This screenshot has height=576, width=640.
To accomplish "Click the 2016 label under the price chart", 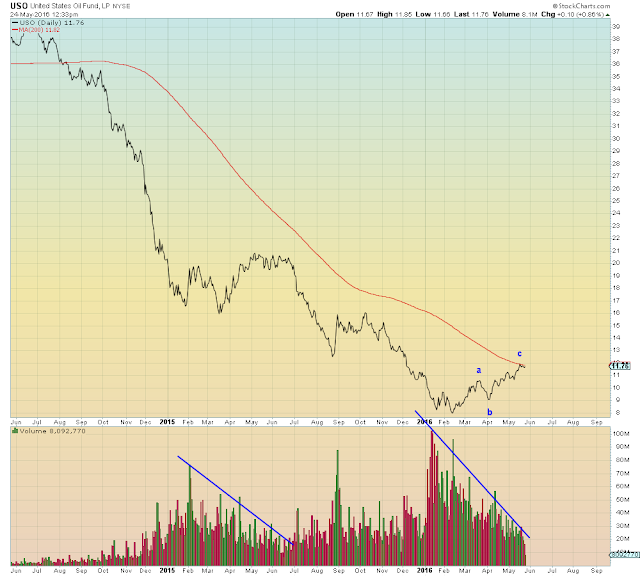I will [424, 422].
